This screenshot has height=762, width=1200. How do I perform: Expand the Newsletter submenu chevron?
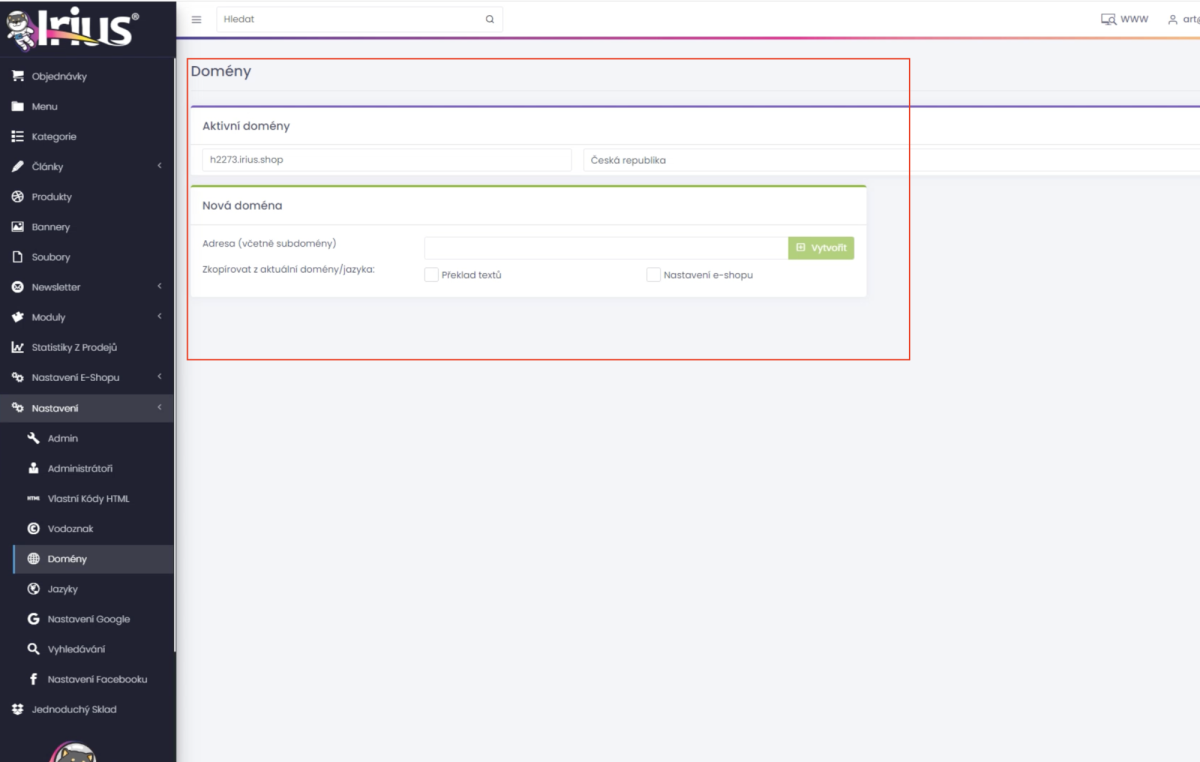click(160, 287)
